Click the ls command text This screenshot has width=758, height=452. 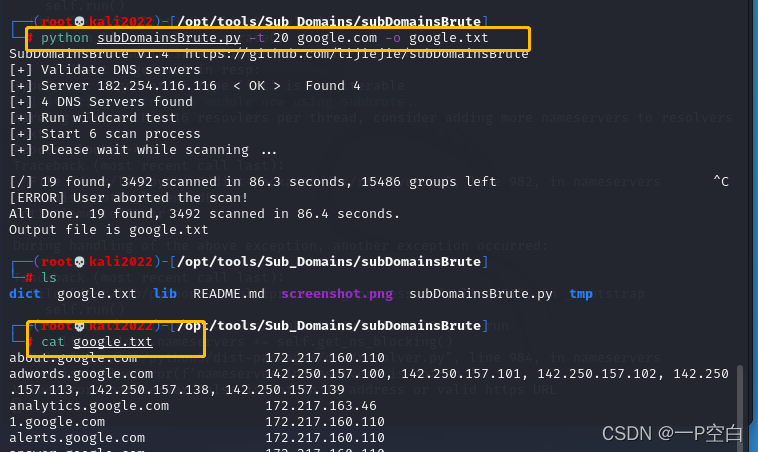[49, 277]
